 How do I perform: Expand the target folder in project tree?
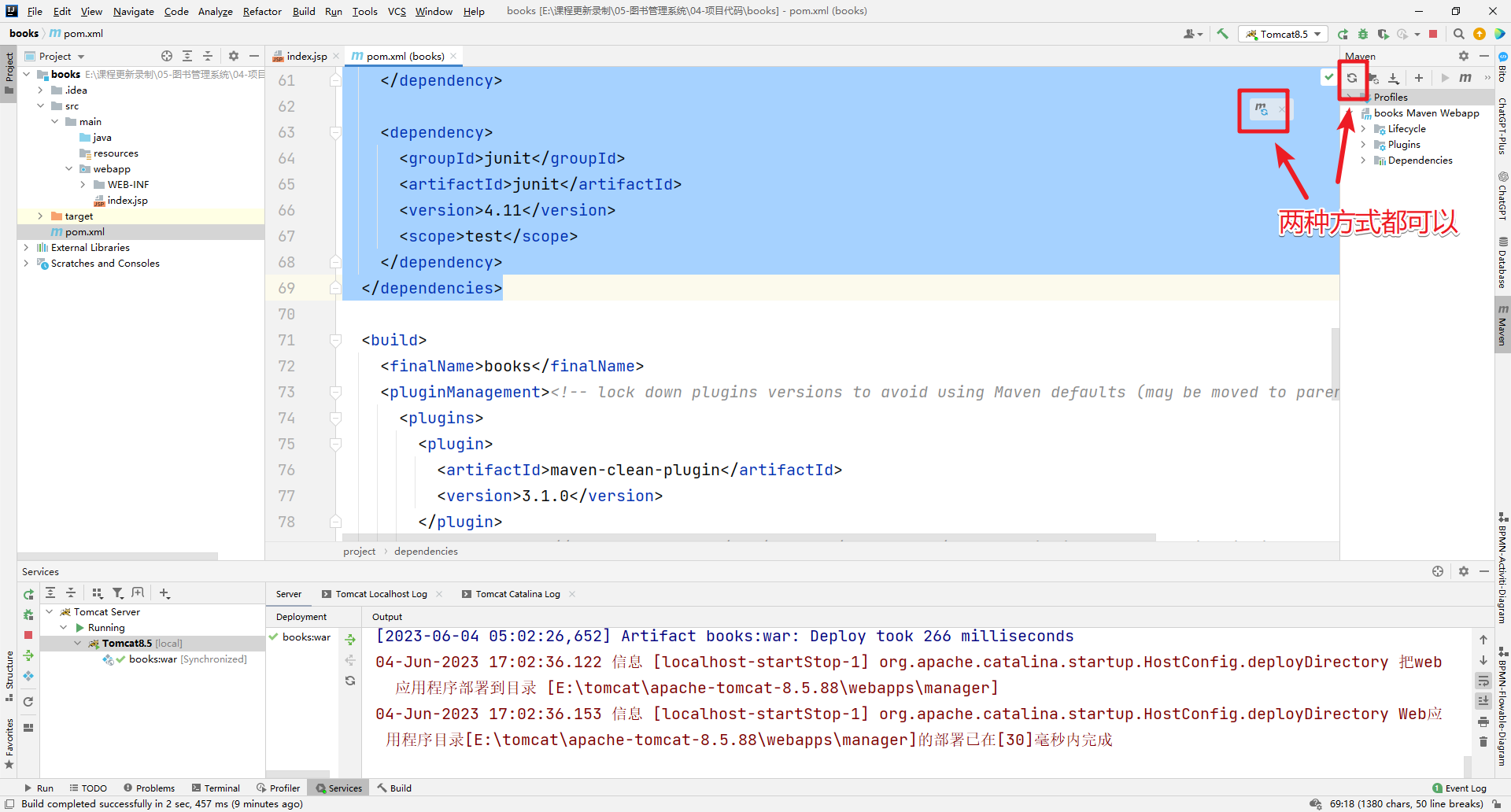coord(40,216)
